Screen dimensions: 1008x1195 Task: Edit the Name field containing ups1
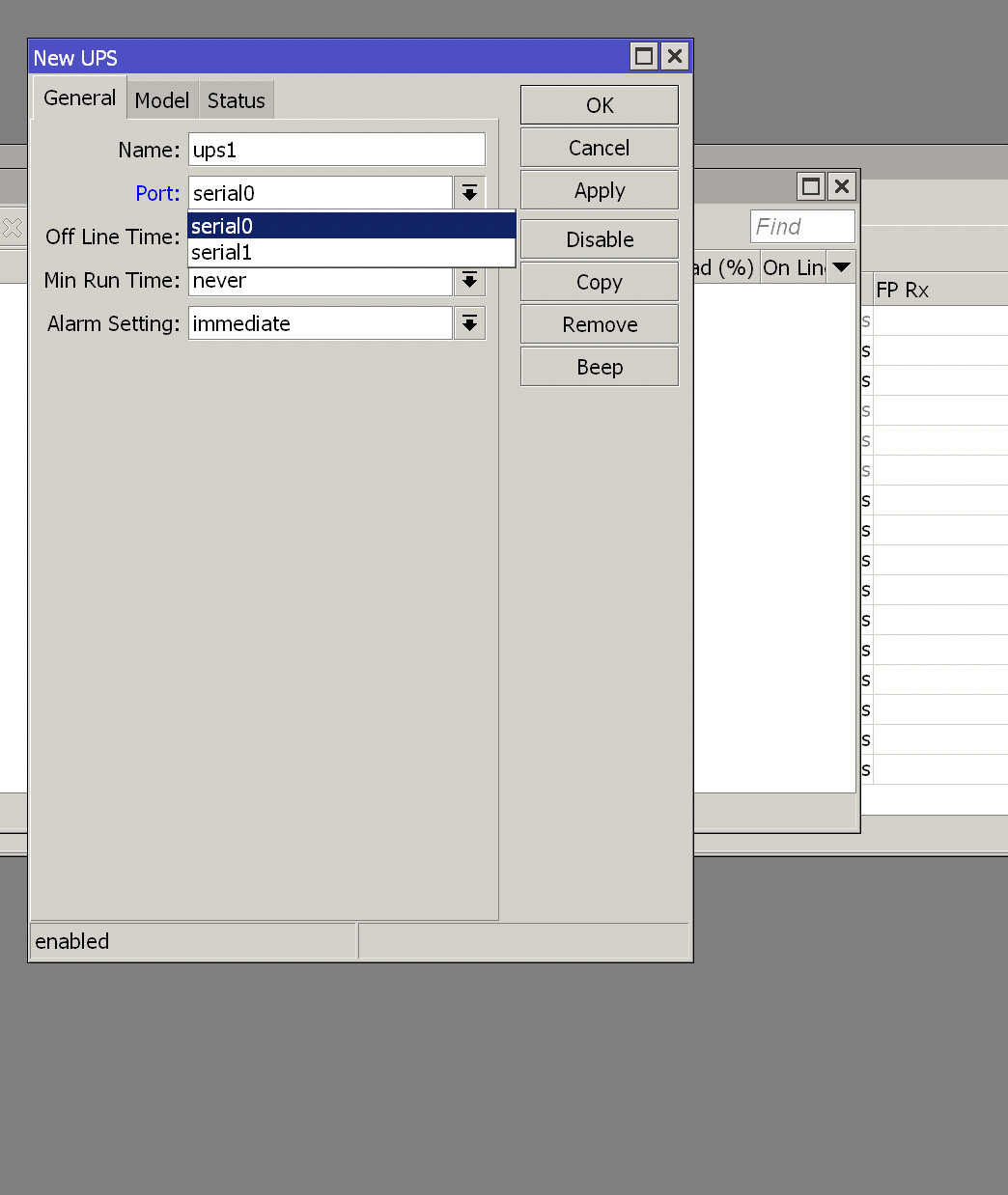(336, 149)
